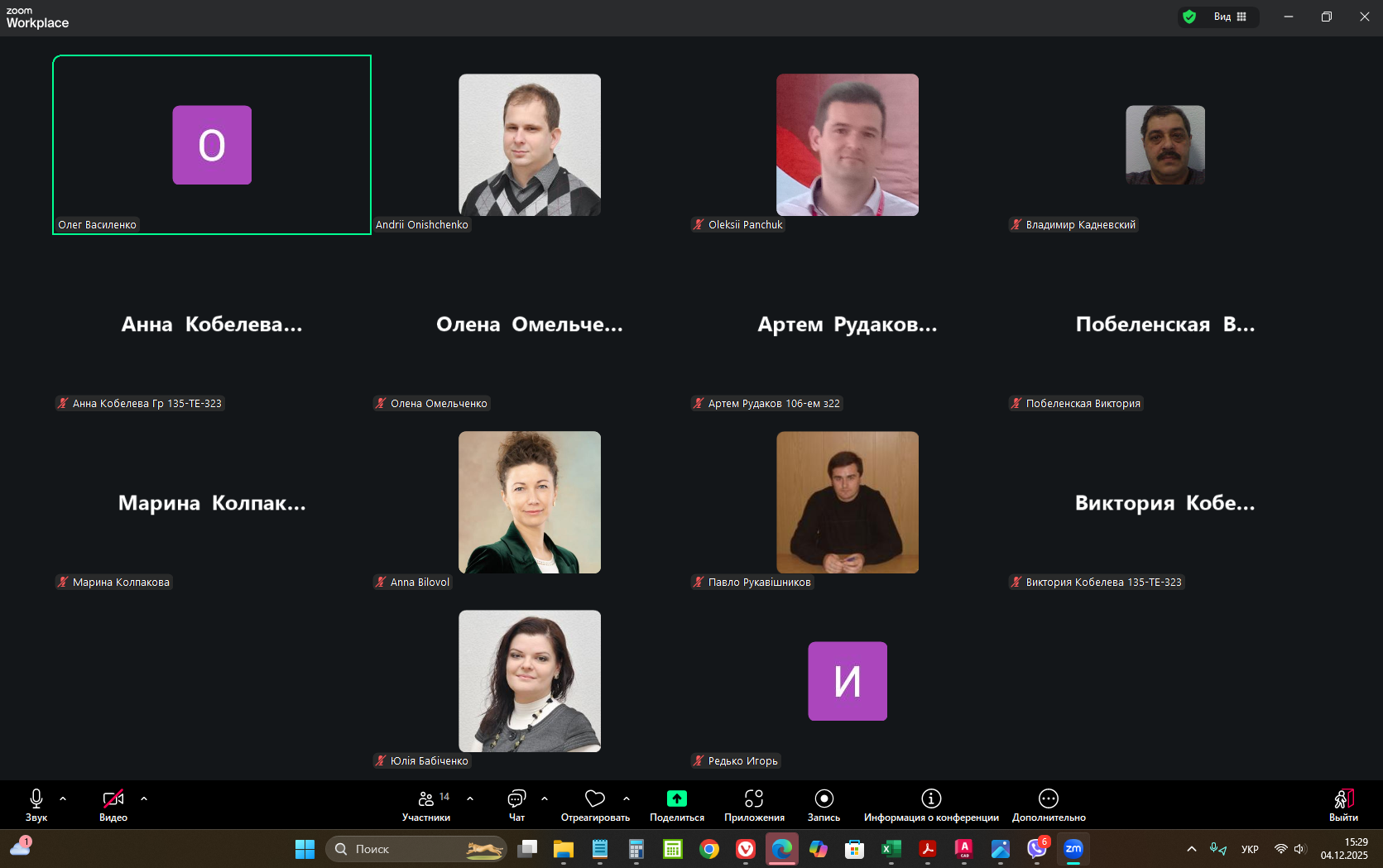
Task: Open the Chat panel
Action: click(x=516, y=805)
